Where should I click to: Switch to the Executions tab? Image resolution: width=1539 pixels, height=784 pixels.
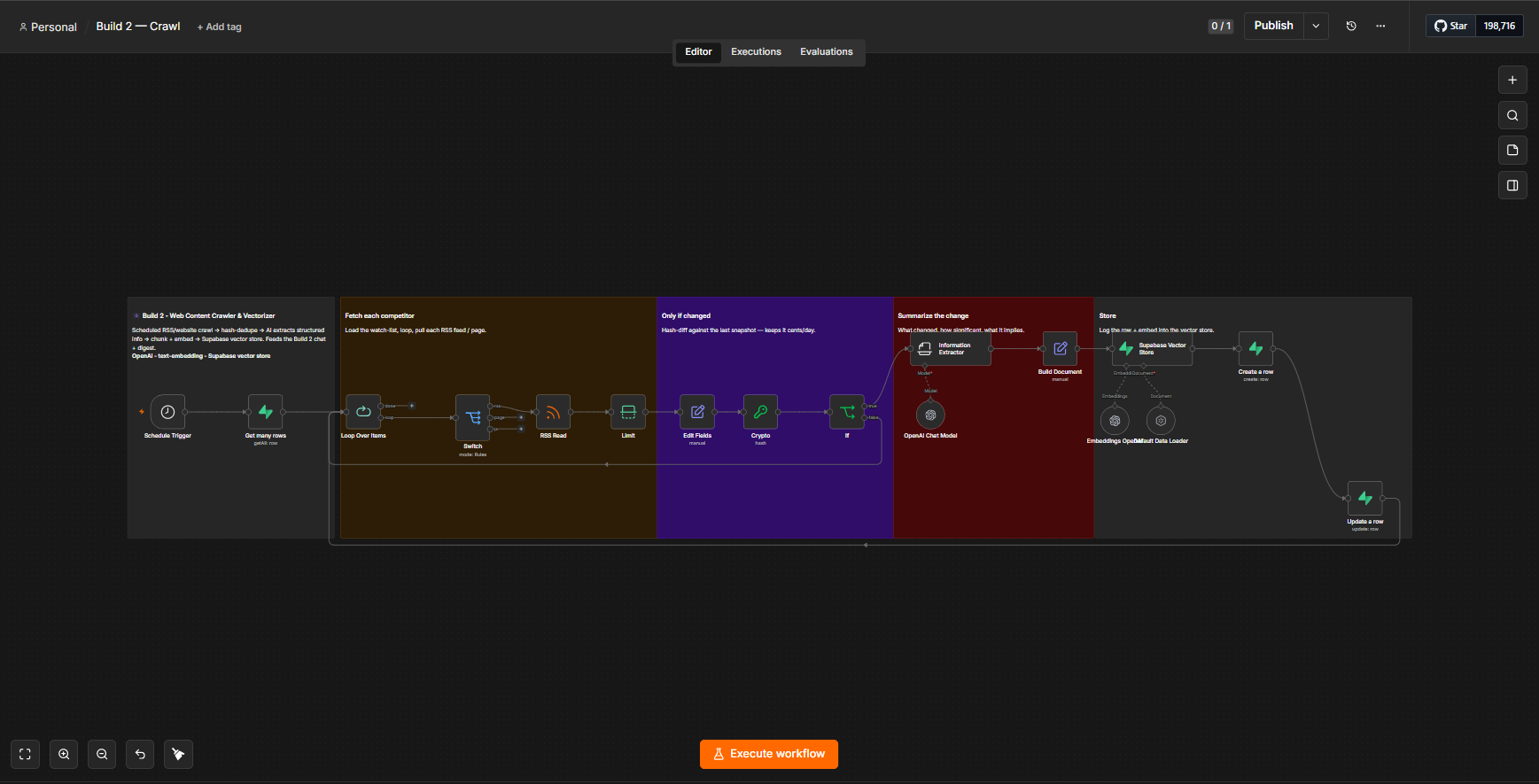point(756,52)
